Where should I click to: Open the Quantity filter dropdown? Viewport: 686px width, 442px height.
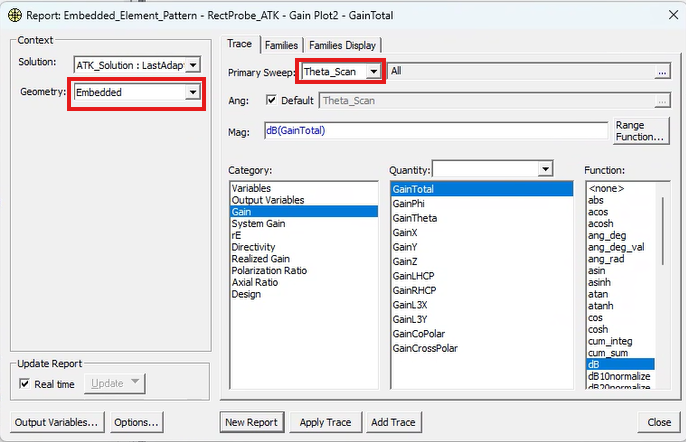(545, 170)
